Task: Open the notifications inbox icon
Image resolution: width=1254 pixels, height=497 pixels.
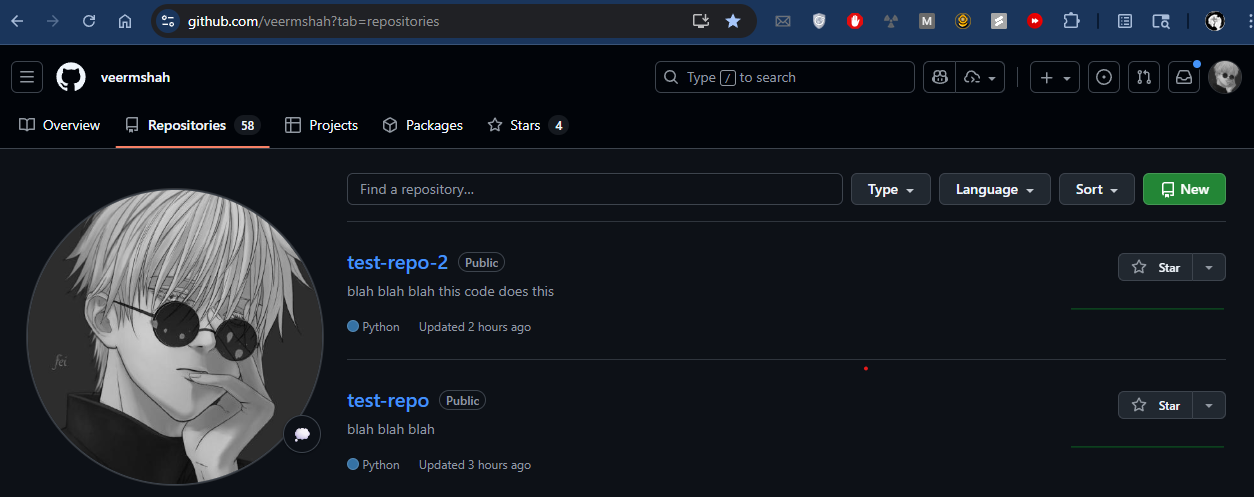Action: click(x=1184, y=77)
